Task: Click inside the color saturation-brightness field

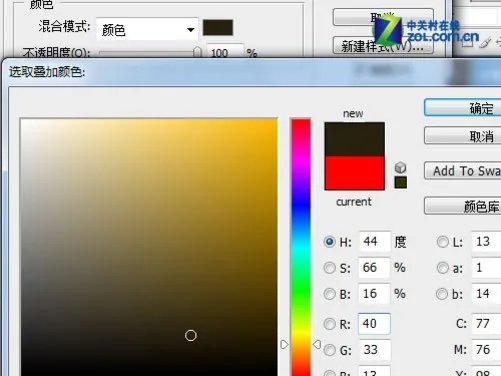Action: coord(149,247)
